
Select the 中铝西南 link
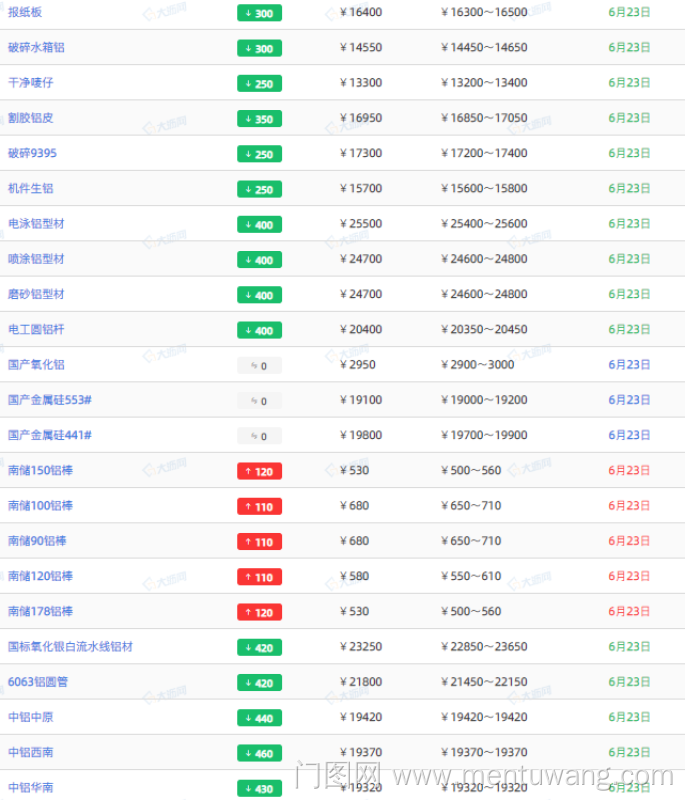pyautogui.click(x=30, y=752)
